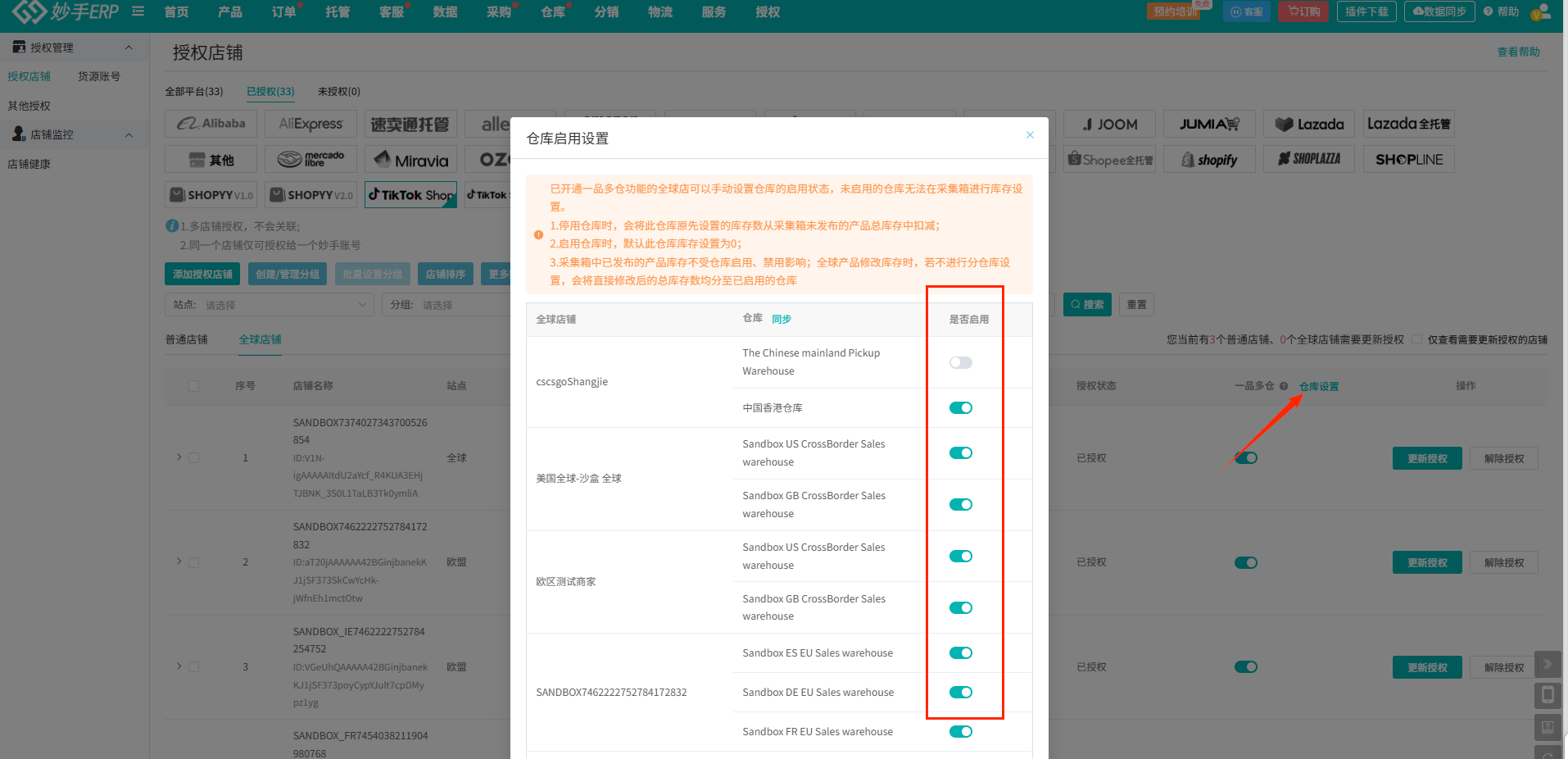Toggle Sandbox DE EU Sales warehouse switch
The width and height of the screenshot is (1568, 759).
tap(960, 693)
